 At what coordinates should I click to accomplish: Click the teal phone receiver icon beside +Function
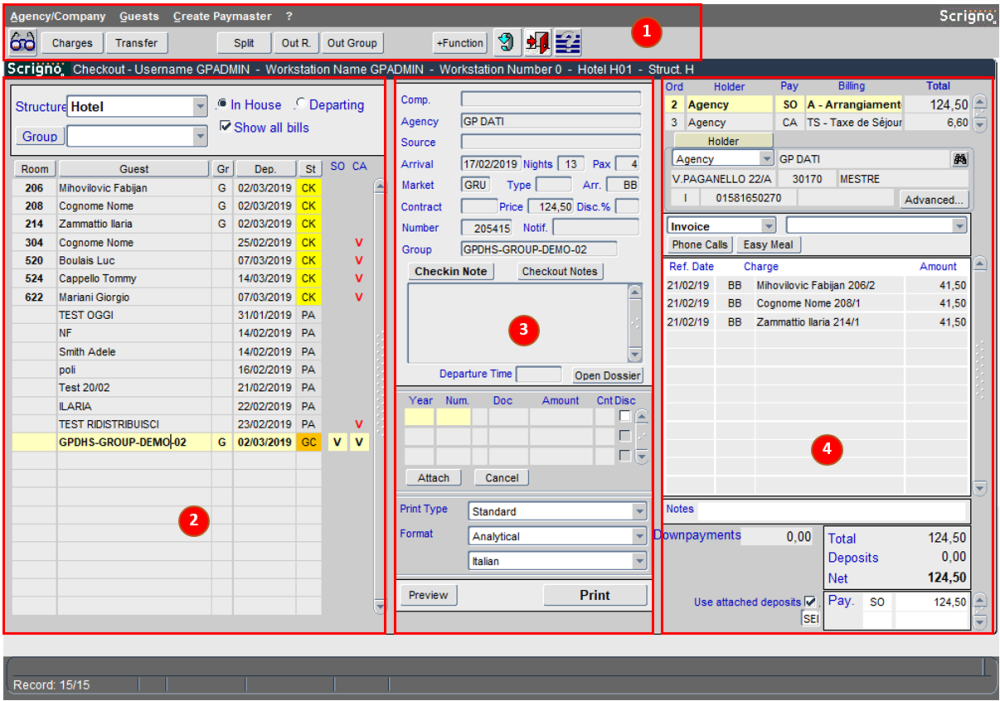coord(506,42)
